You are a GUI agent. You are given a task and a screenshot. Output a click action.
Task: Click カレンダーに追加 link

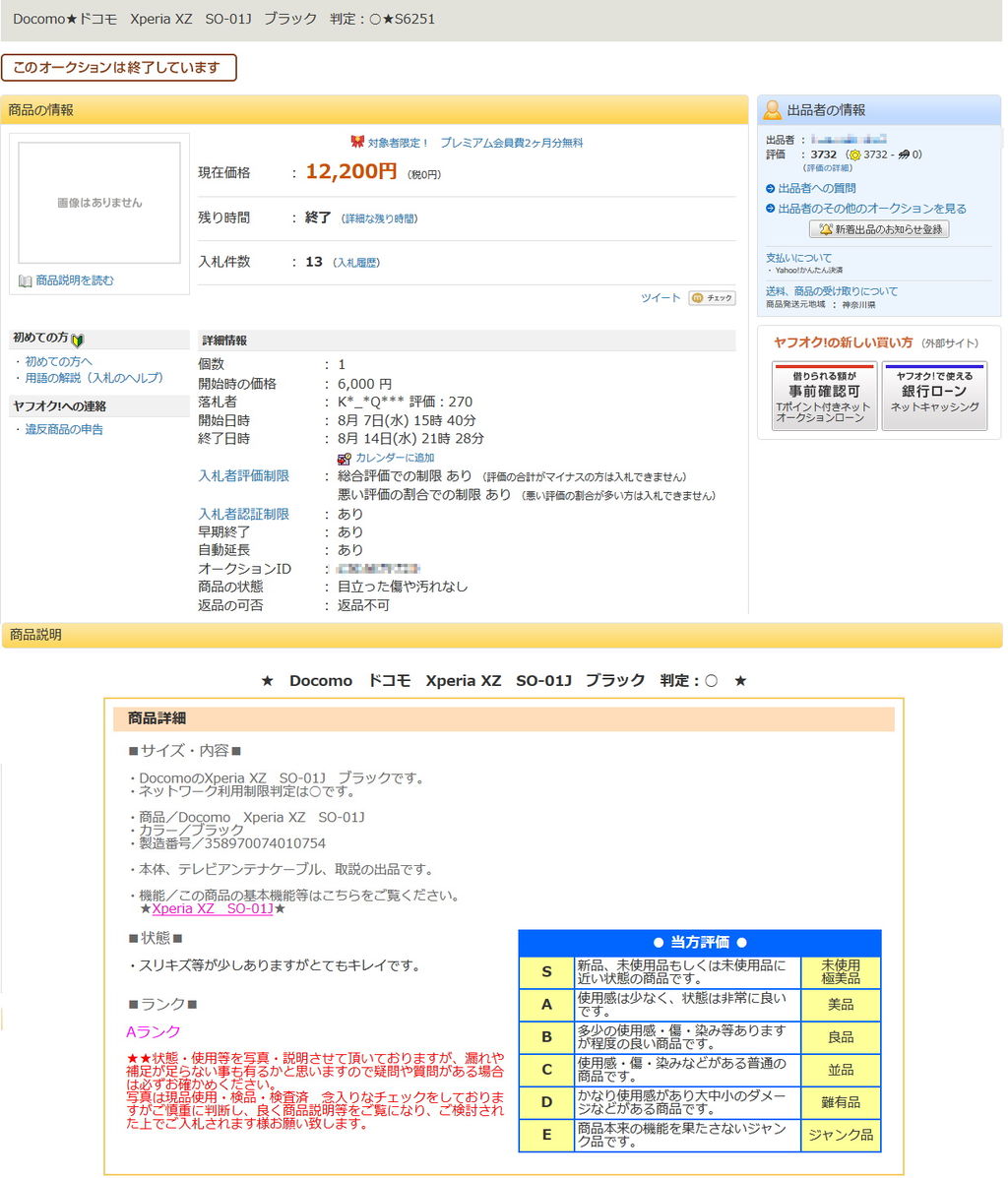pyautogui.click(x=395, y=458)
